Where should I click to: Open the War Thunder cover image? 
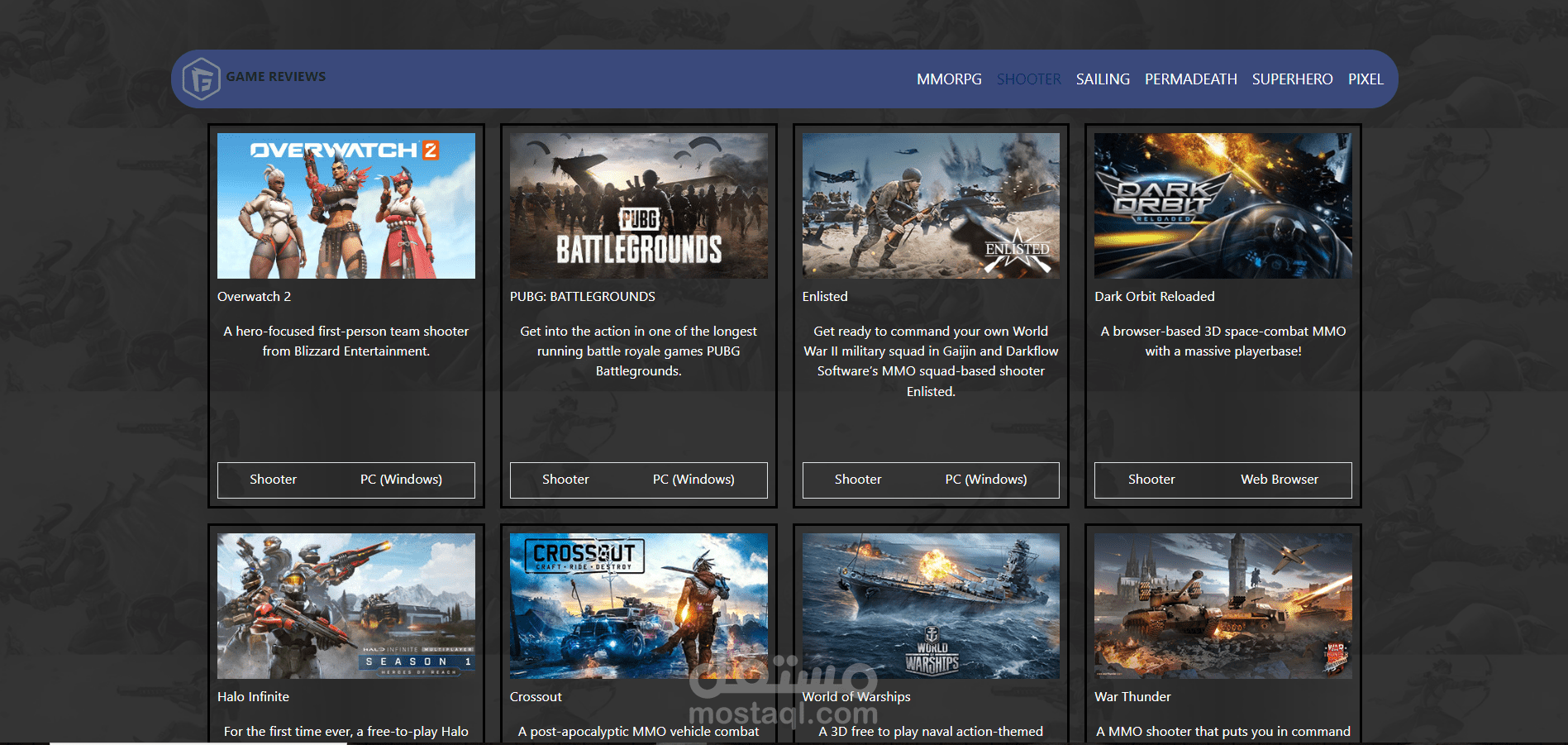1223,606
